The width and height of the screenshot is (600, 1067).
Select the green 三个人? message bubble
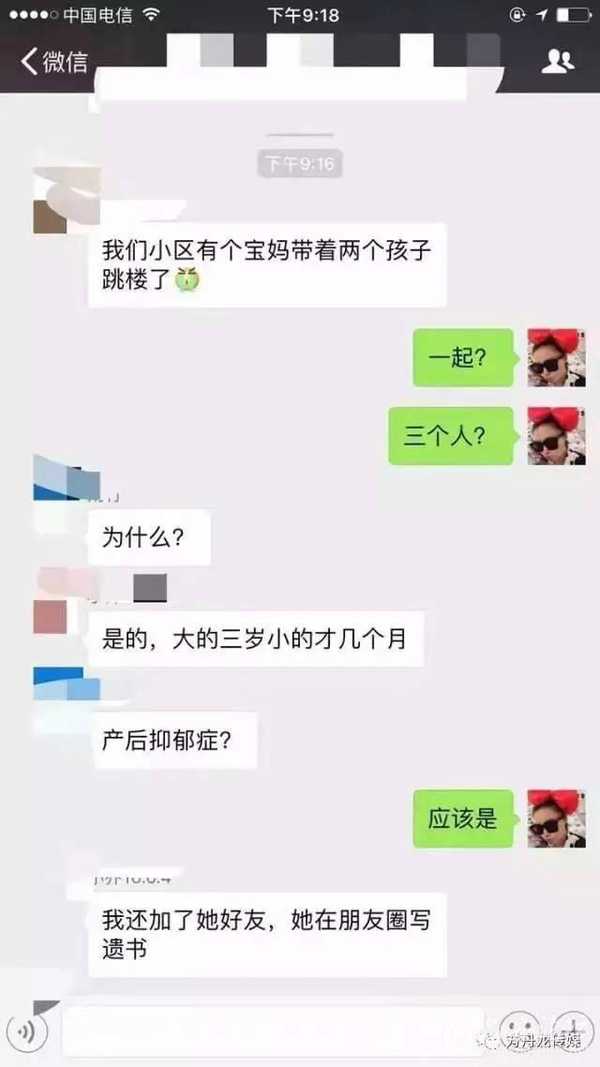451,436
